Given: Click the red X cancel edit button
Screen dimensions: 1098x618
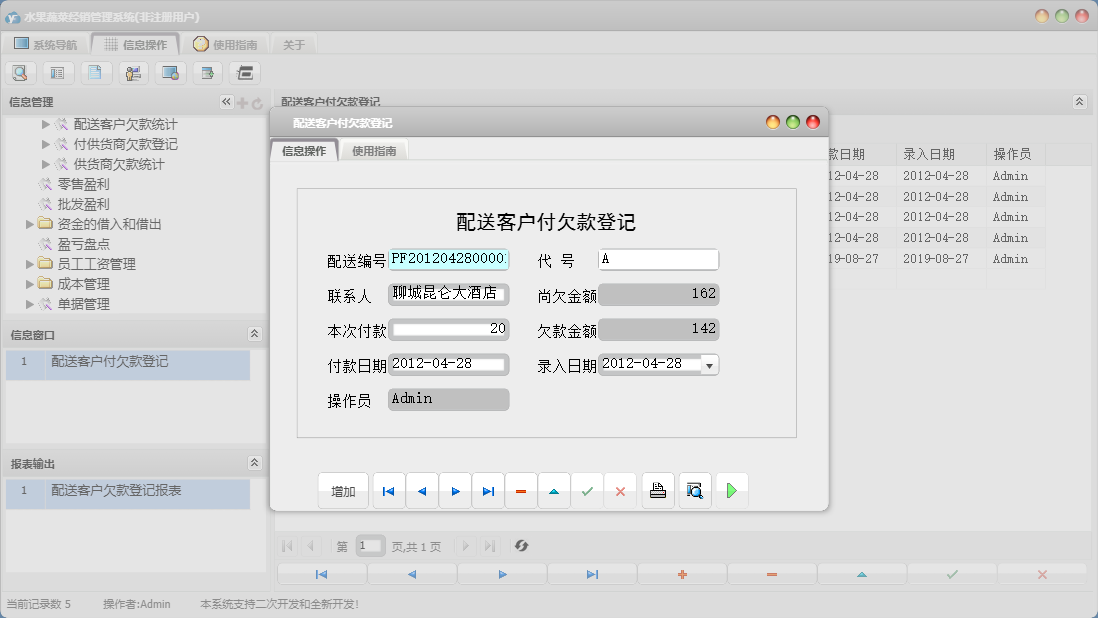Looking at the screenshot, I should 620,491.
